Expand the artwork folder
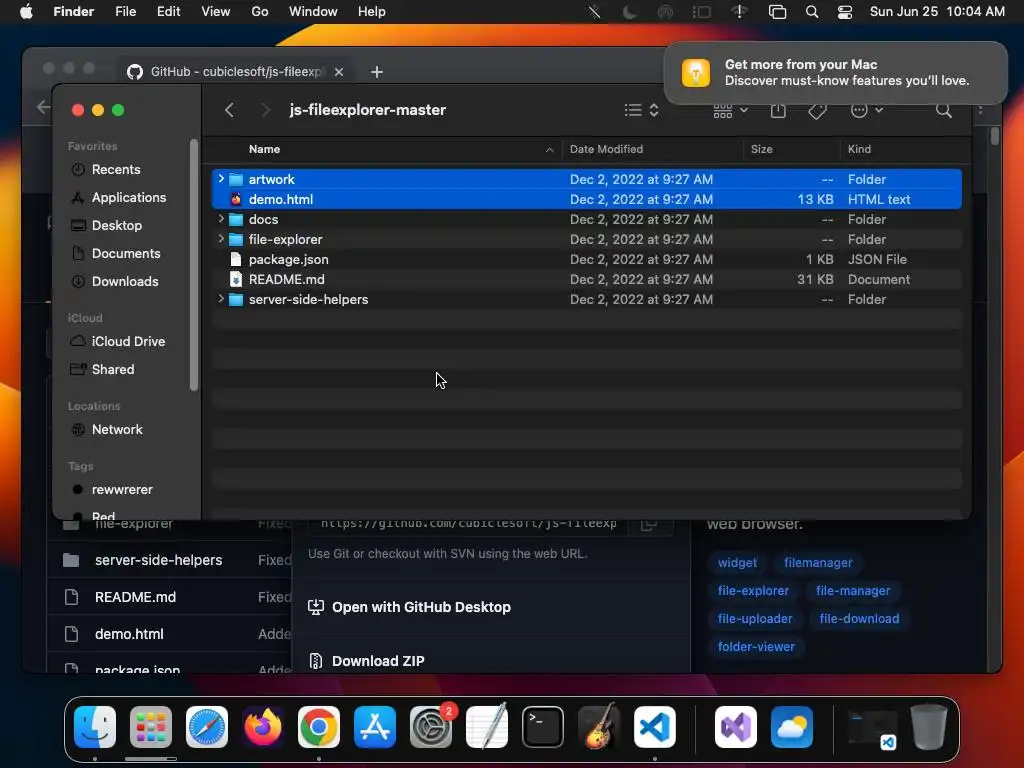The width and height of the screenshot is (1024, 768). (221, 178)
